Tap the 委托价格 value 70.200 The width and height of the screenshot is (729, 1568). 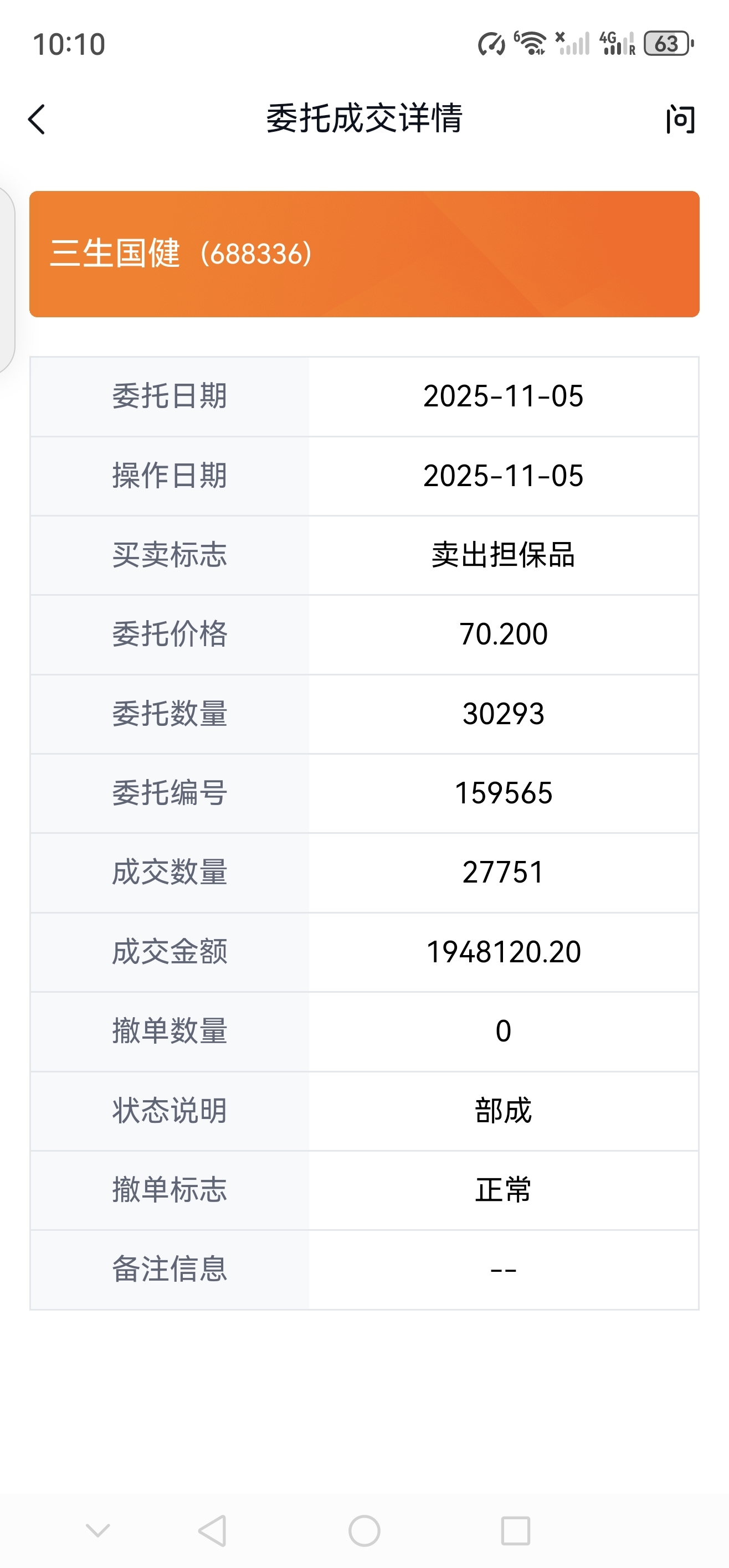click(x=503, y=635)
